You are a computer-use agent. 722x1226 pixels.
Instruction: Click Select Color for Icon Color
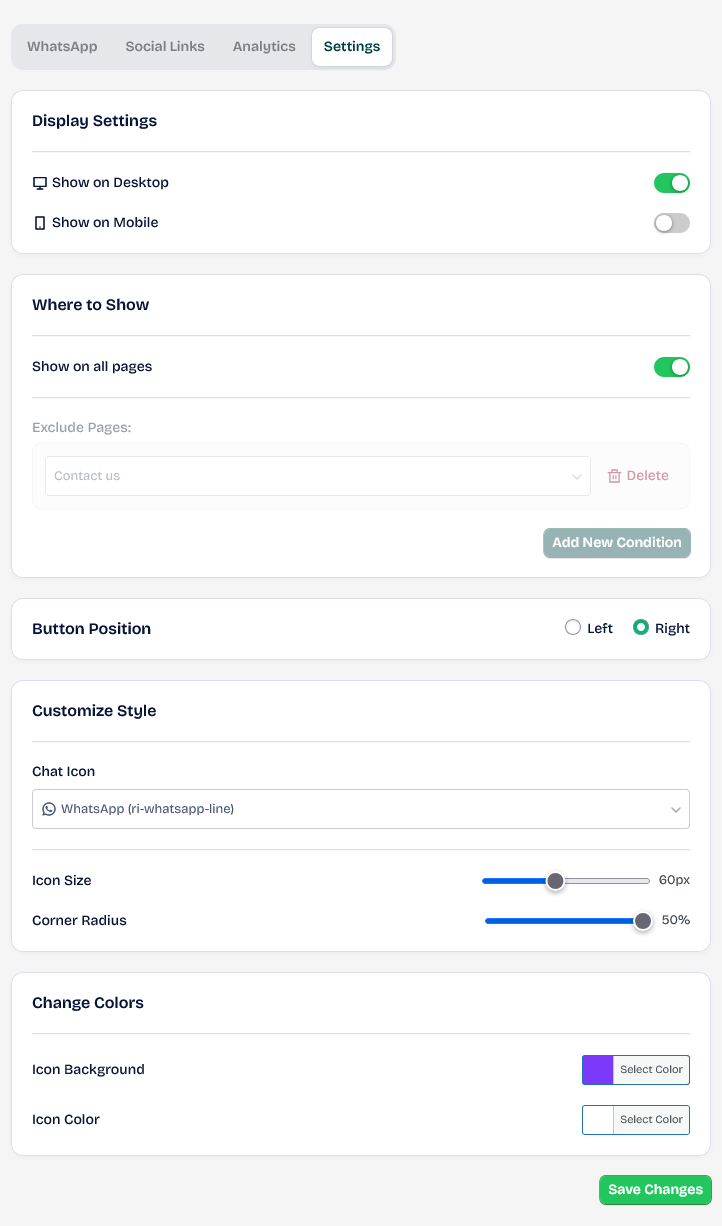click(651, 1120)
